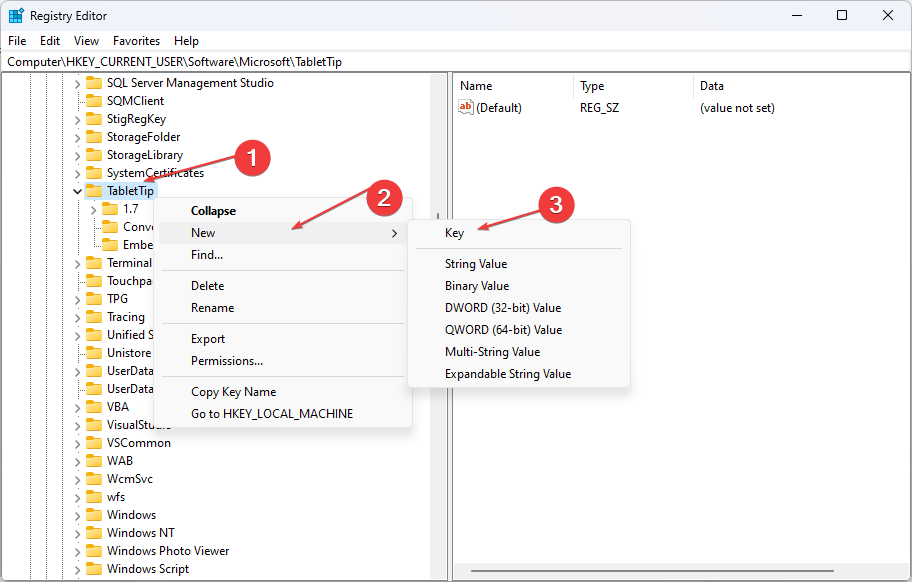Expand the VSCommon key
The height and width of the screenshot is (582, 912).
click(x=77, y=444)
